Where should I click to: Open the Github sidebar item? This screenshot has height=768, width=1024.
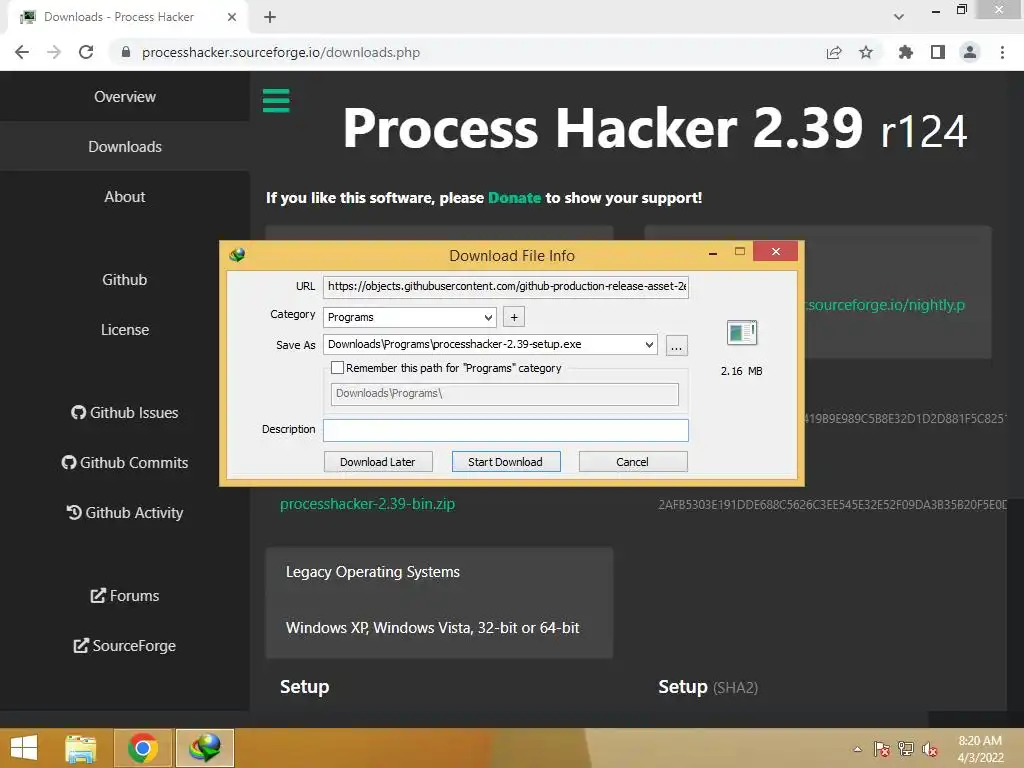coord(125,280)
